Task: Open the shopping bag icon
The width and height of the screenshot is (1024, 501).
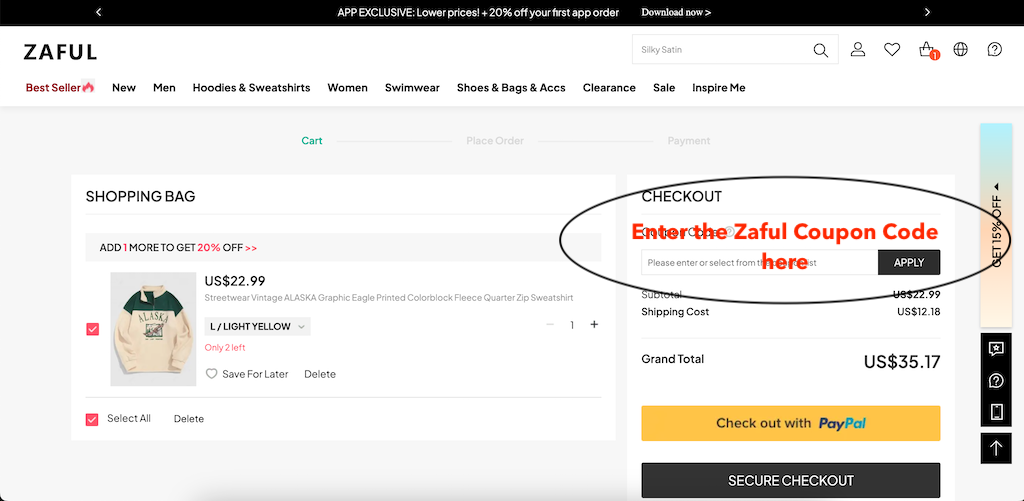Action: click(927, 50)
